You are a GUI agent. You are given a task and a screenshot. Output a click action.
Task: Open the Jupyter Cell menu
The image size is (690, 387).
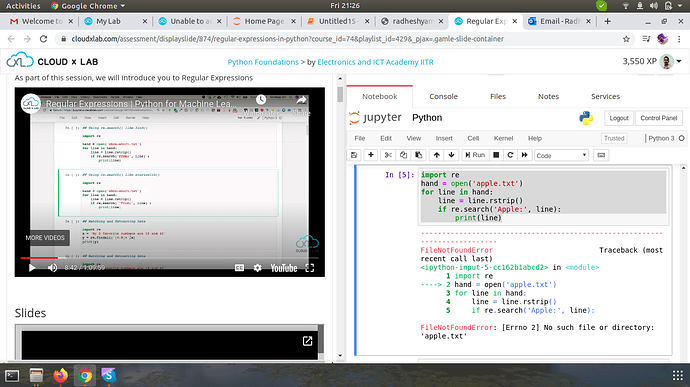point(473,138)
